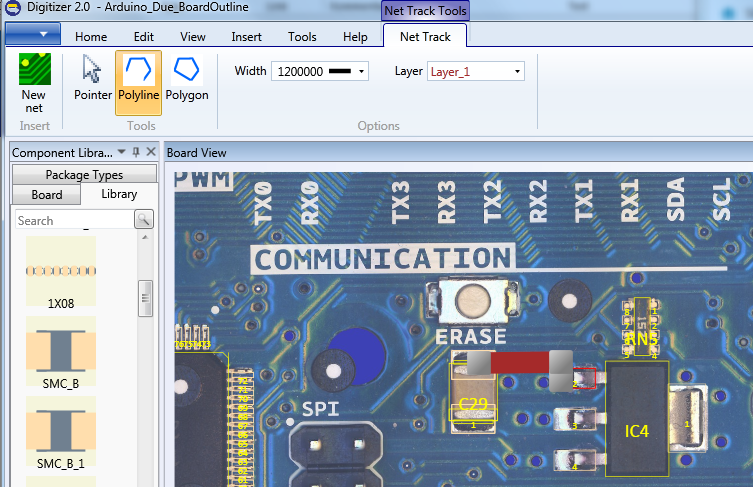753x487 pixels.
Task: Click the search magnifier icon
Action: [x=144, y=219]
